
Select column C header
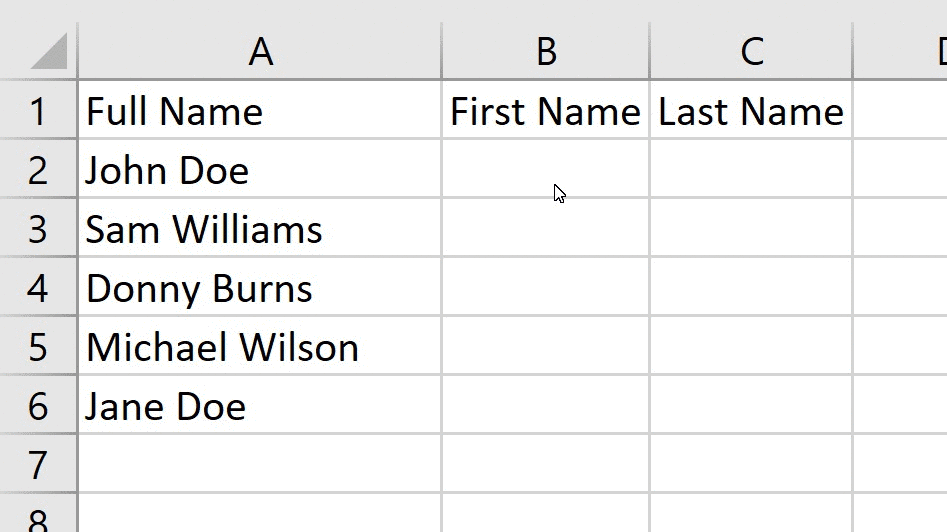[751, 51]
